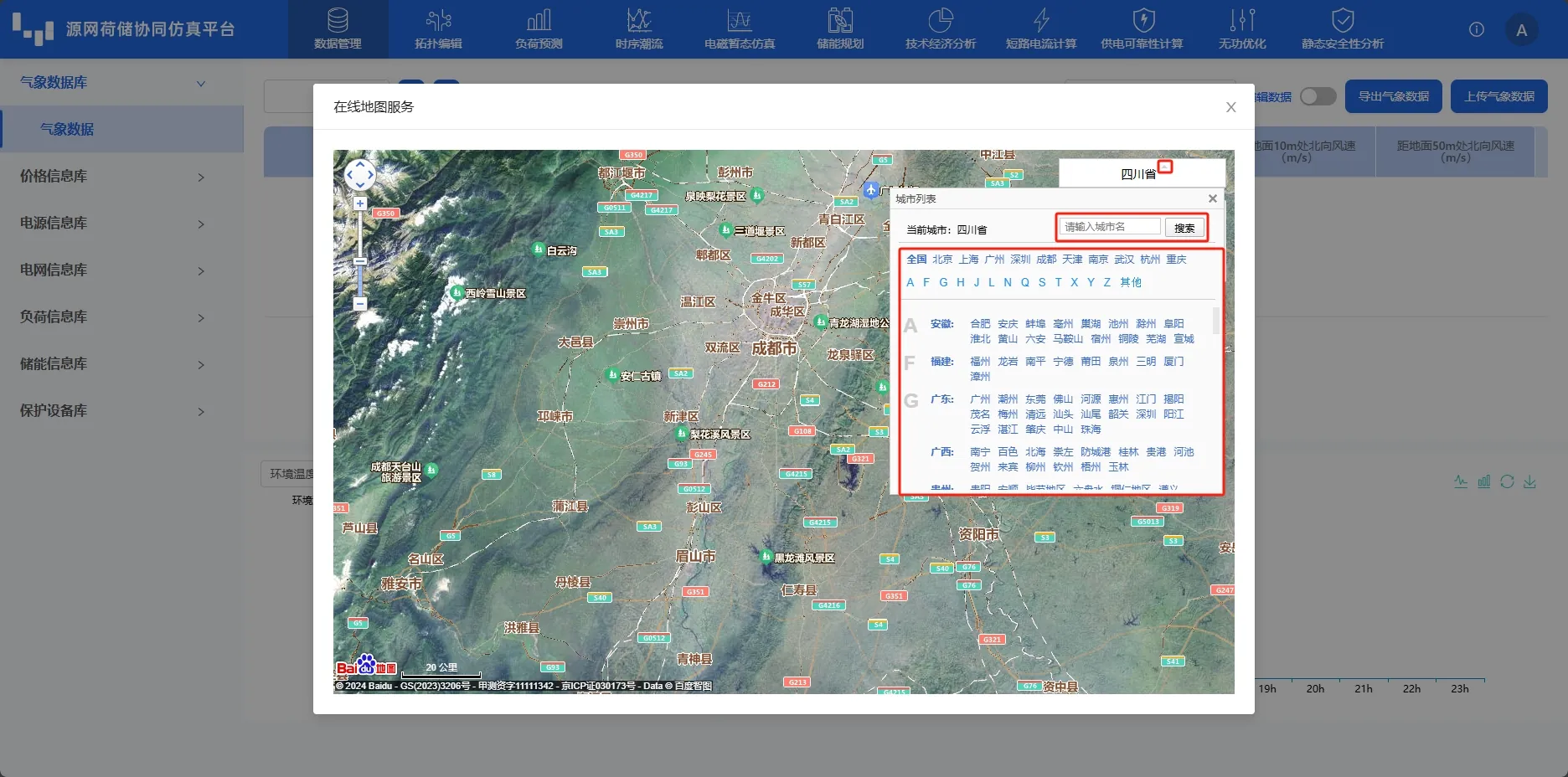Click the 三道堰景区 map marker
1568x777 pixels.
click(x=726, y=229)
